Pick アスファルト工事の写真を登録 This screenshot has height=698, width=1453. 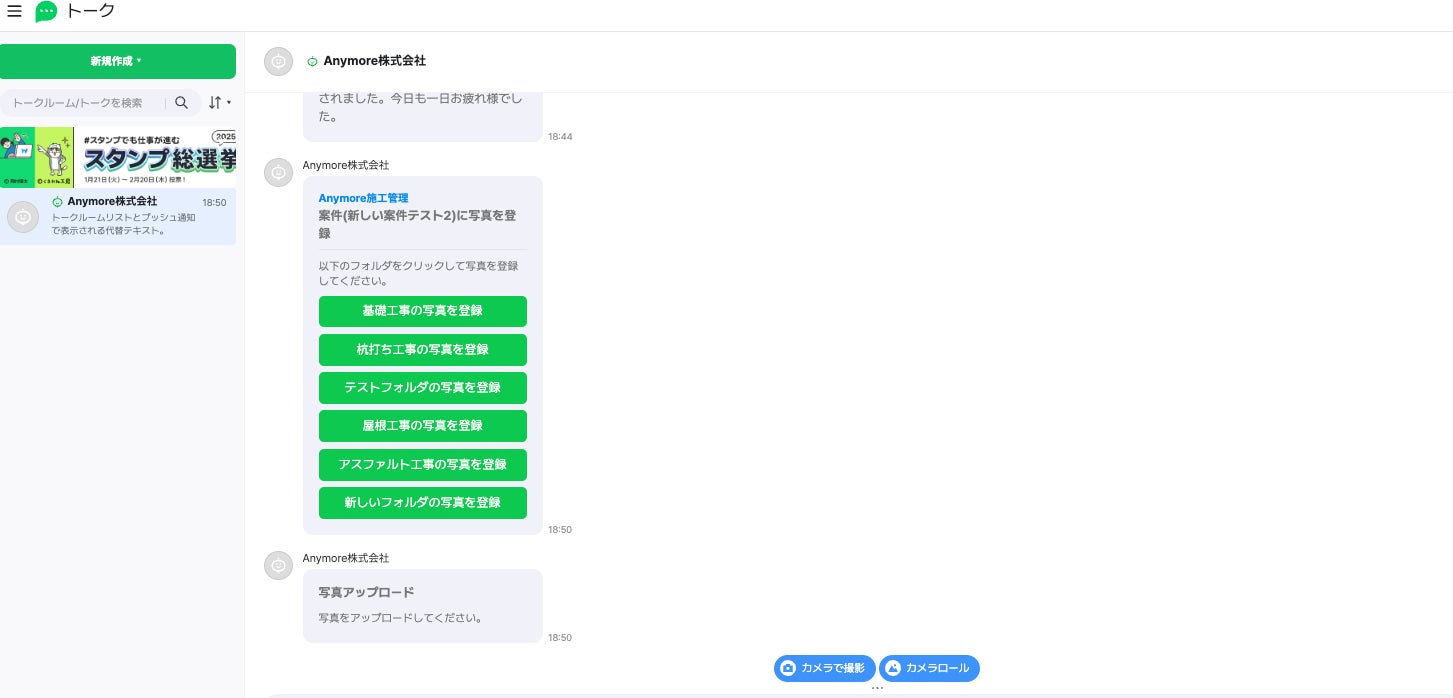tap(423, 465)
